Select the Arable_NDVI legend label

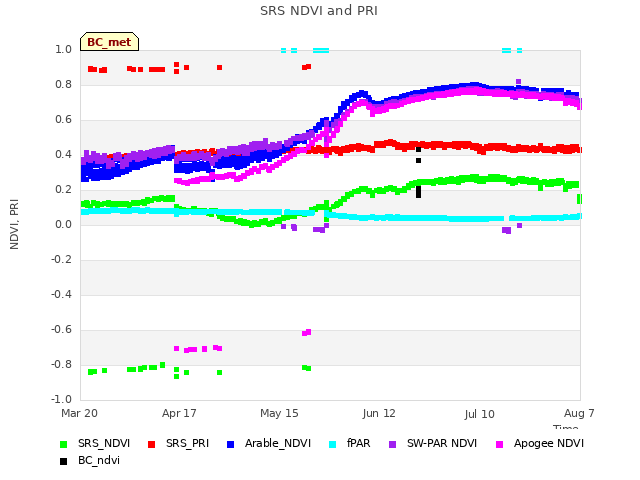(278, 444)
